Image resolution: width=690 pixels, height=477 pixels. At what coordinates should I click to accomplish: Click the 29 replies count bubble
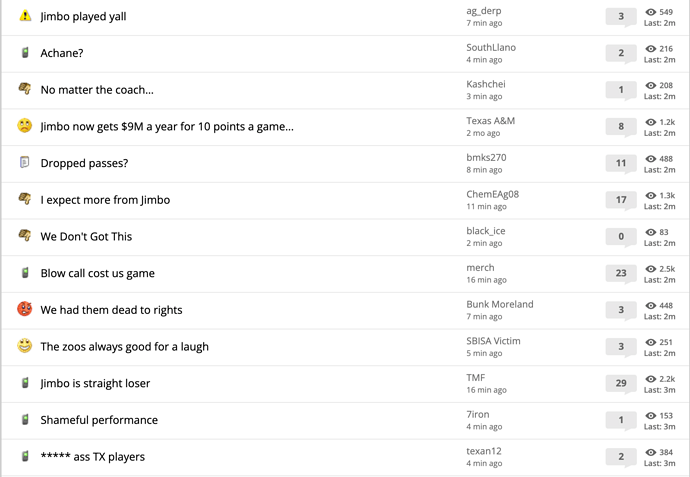[x=621, y=383]
